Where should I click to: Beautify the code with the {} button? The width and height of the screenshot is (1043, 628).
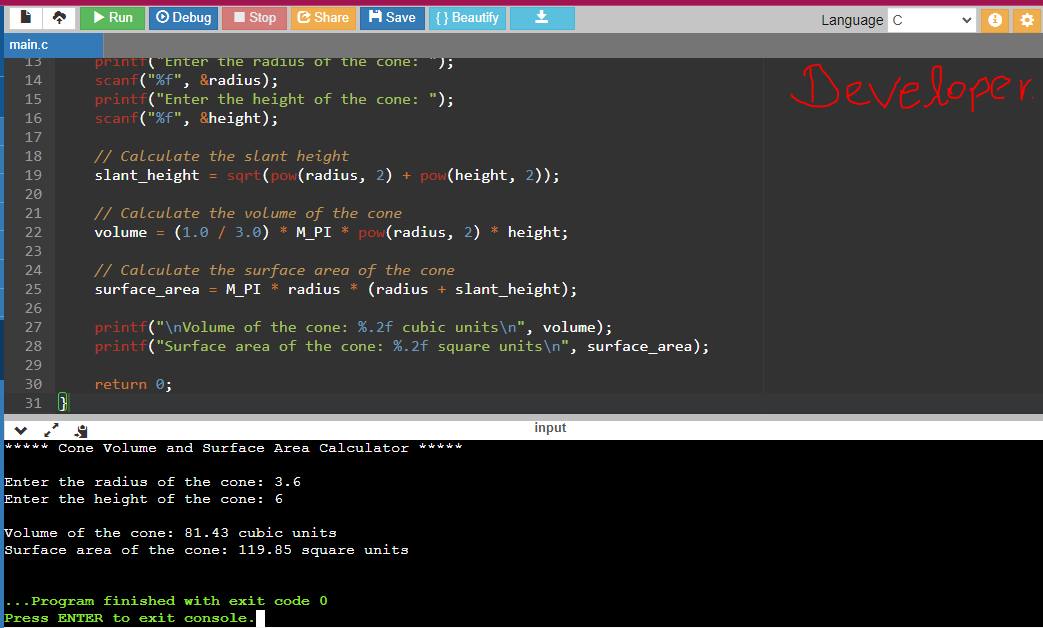467,17
